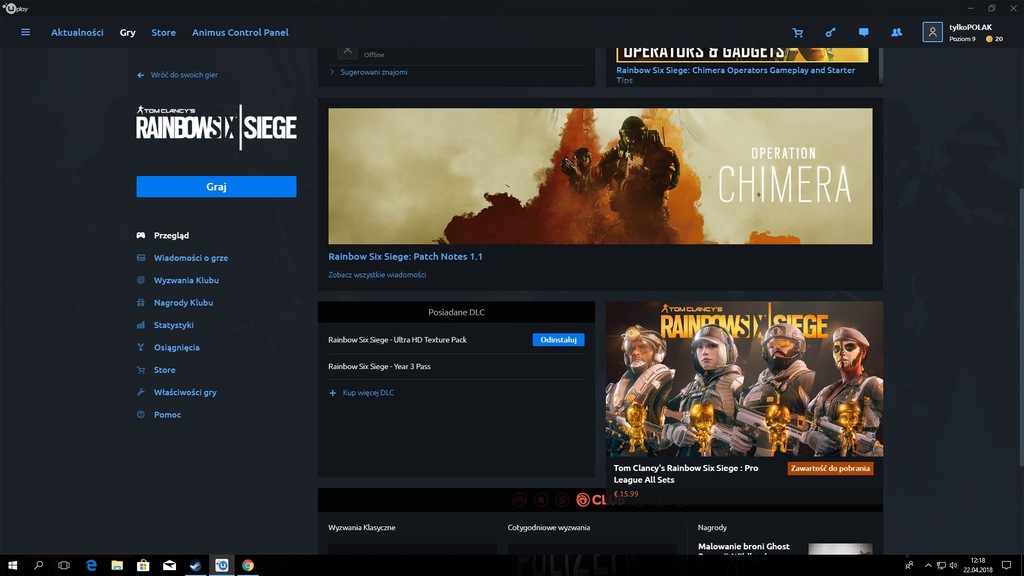Select Przegląd in the sidebar
Image resolution: width=1024 pixels, height=576 pixels.
click(171, 235)
